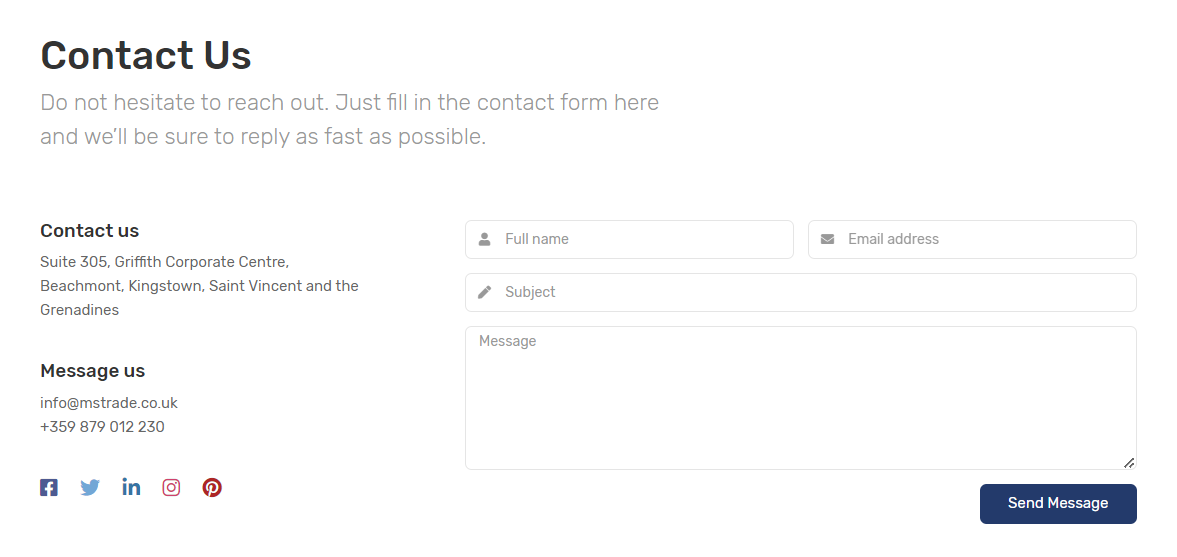Open the Pinterest social icon
Image resolution: width=1177 pixels, height=557 pixels.
coord(212,488)
